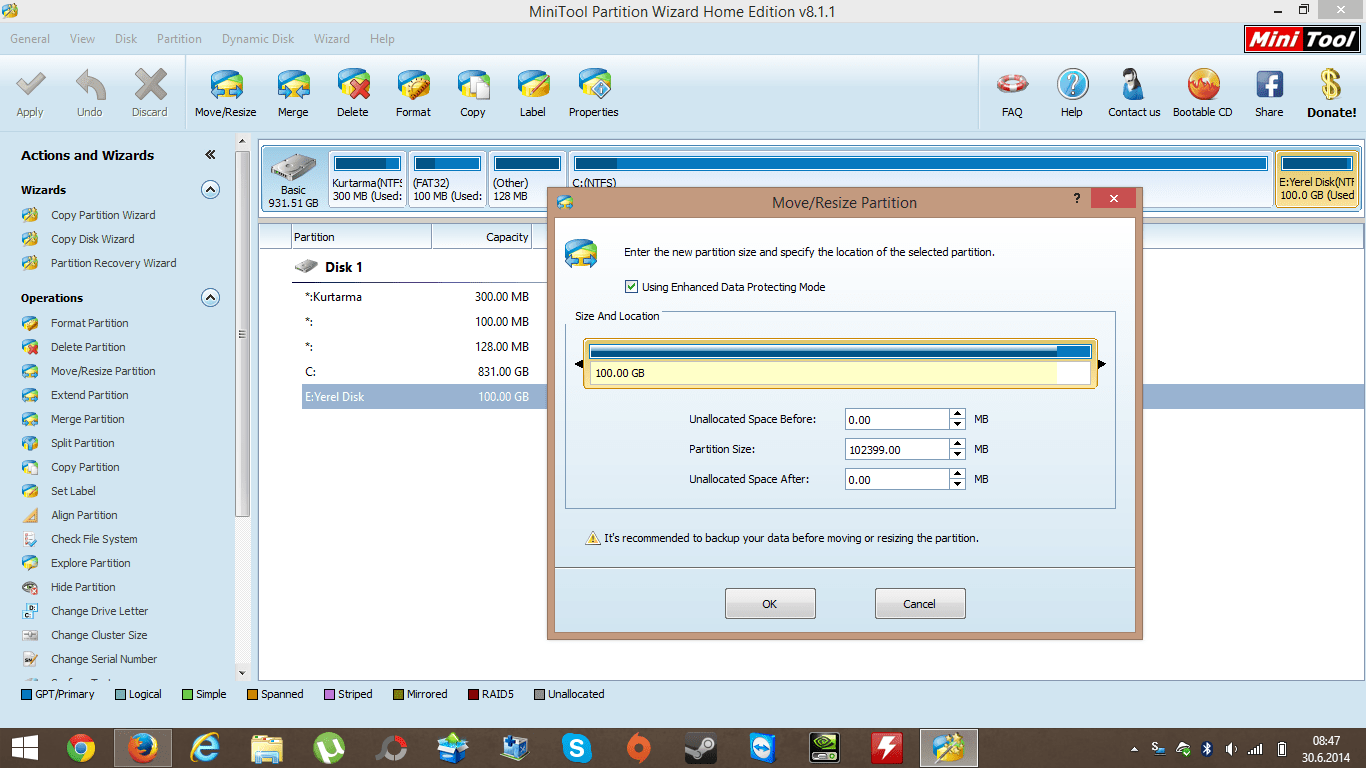Select the E:Yerel Disk partition row
Viewport: 1366px width, 768px height.
tap(425, 397)
